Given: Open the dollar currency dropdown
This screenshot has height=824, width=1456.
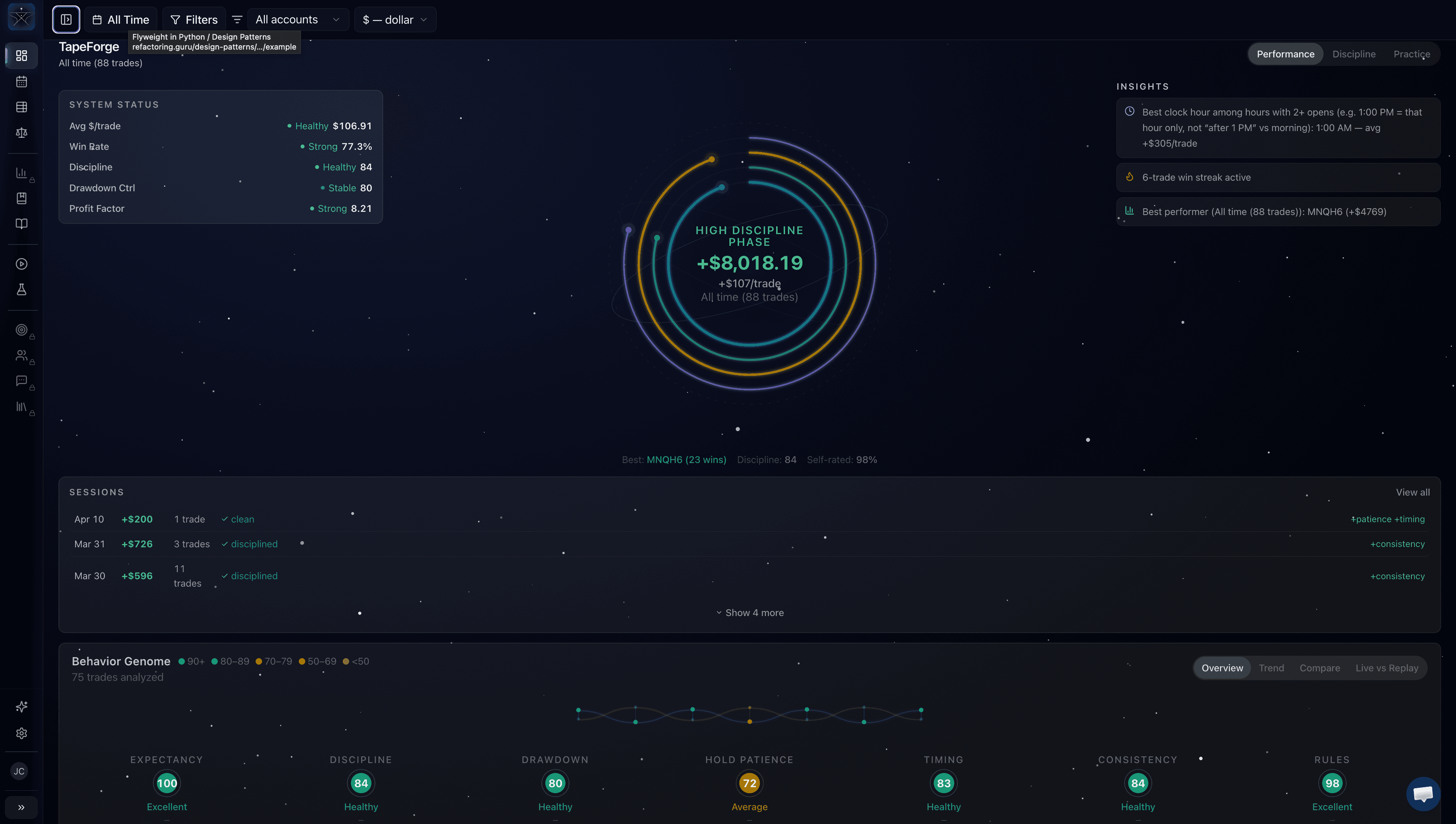Looking at the screenshot, I should coord(395,20).
